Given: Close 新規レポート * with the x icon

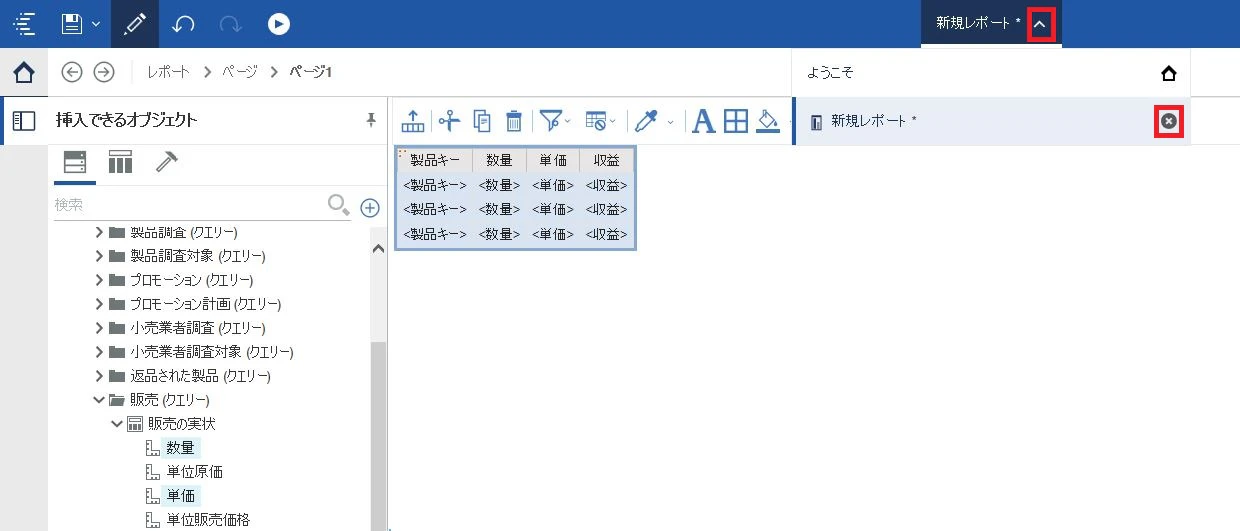Looking at the screenshot, I should click(x=1169, y=121).
